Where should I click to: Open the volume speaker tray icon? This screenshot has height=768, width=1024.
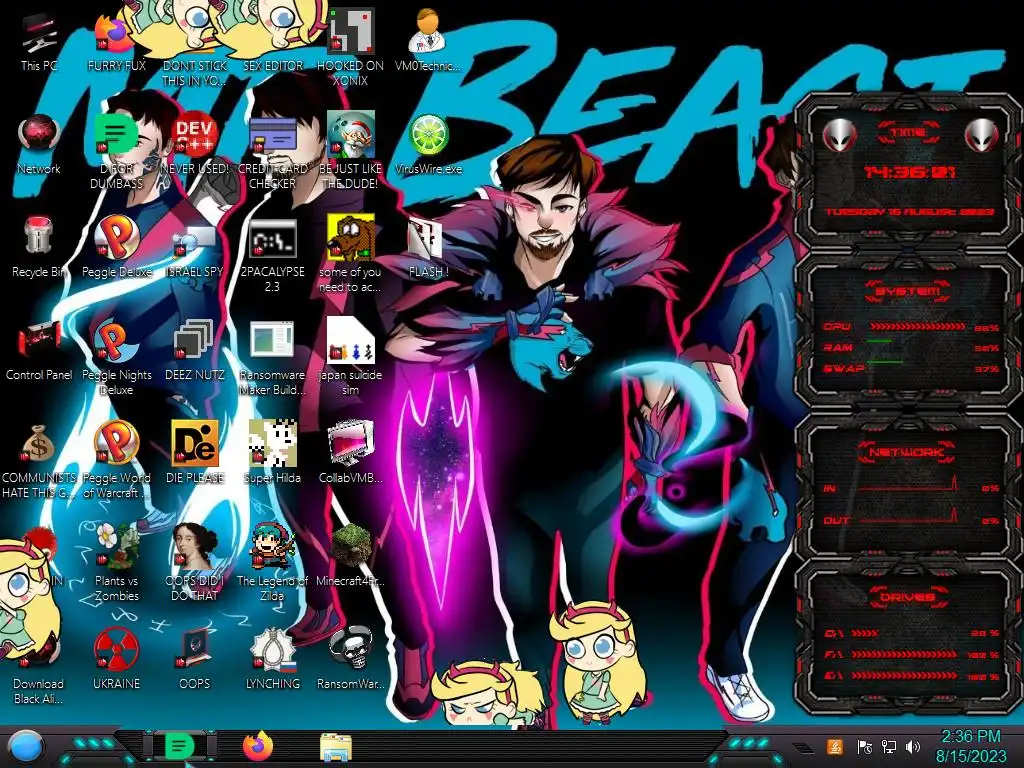click(913, 746)
